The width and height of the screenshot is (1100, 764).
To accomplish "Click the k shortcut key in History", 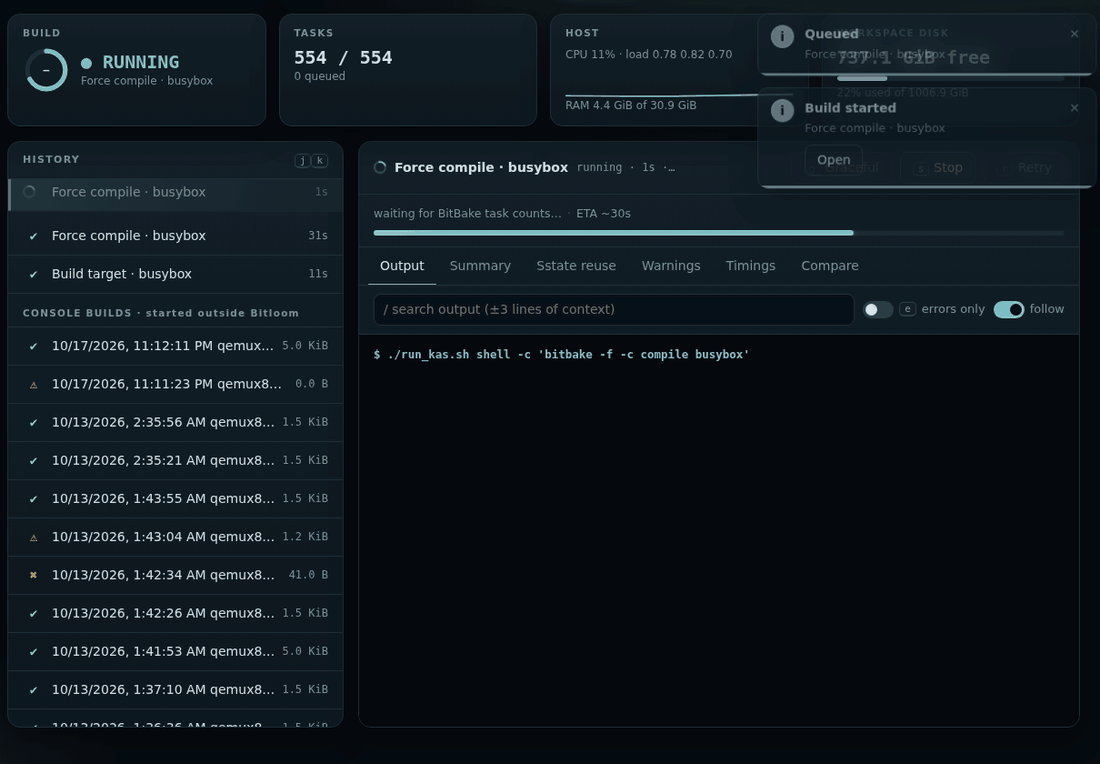I will (319, 161).
